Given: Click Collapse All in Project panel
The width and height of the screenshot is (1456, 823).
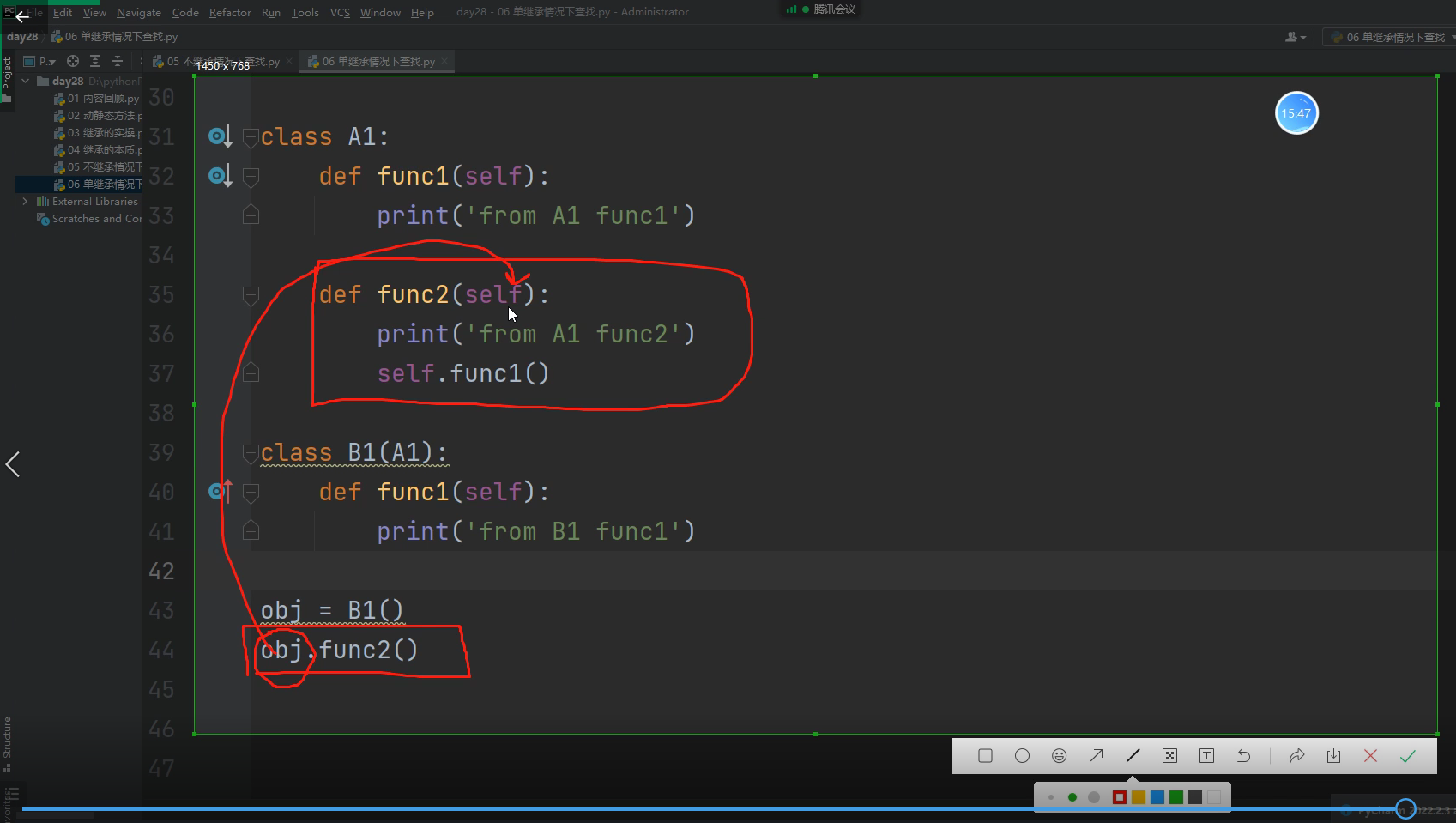Looking at the screenshot, I should coord(118,61).
